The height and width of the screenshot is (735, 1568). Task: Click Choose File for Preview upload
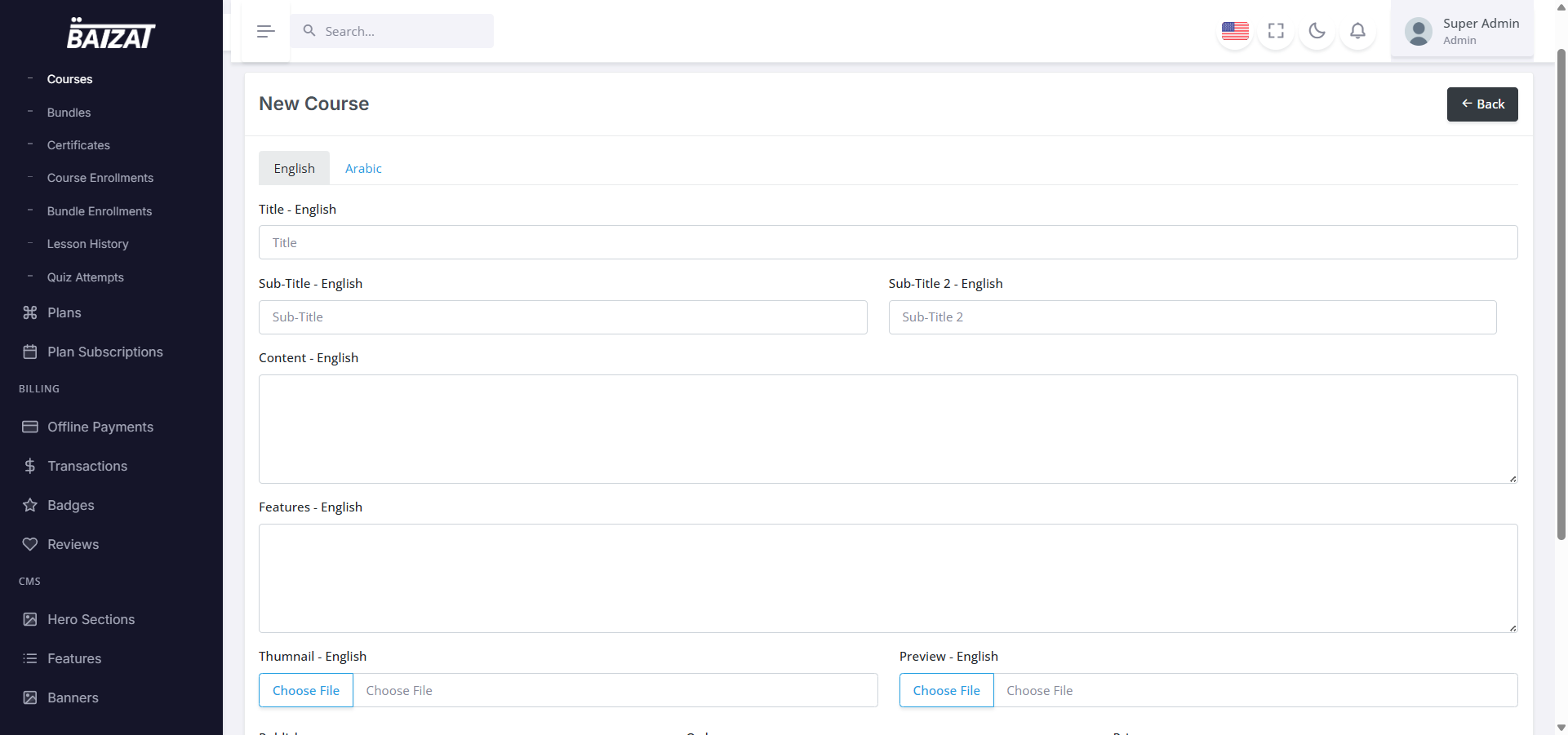[x=946, y=690]
